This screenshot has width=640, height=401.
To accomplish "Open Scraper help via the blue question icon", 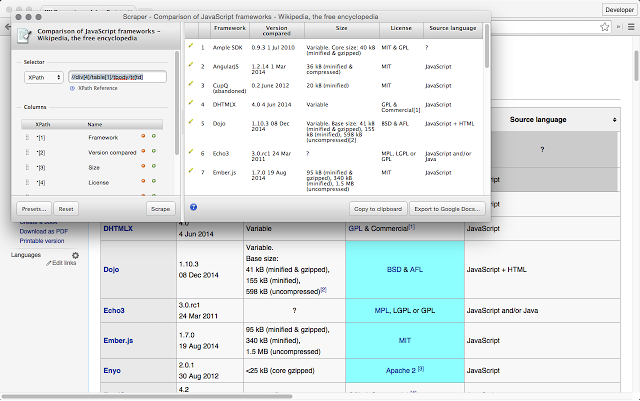I will coord(193,207).
